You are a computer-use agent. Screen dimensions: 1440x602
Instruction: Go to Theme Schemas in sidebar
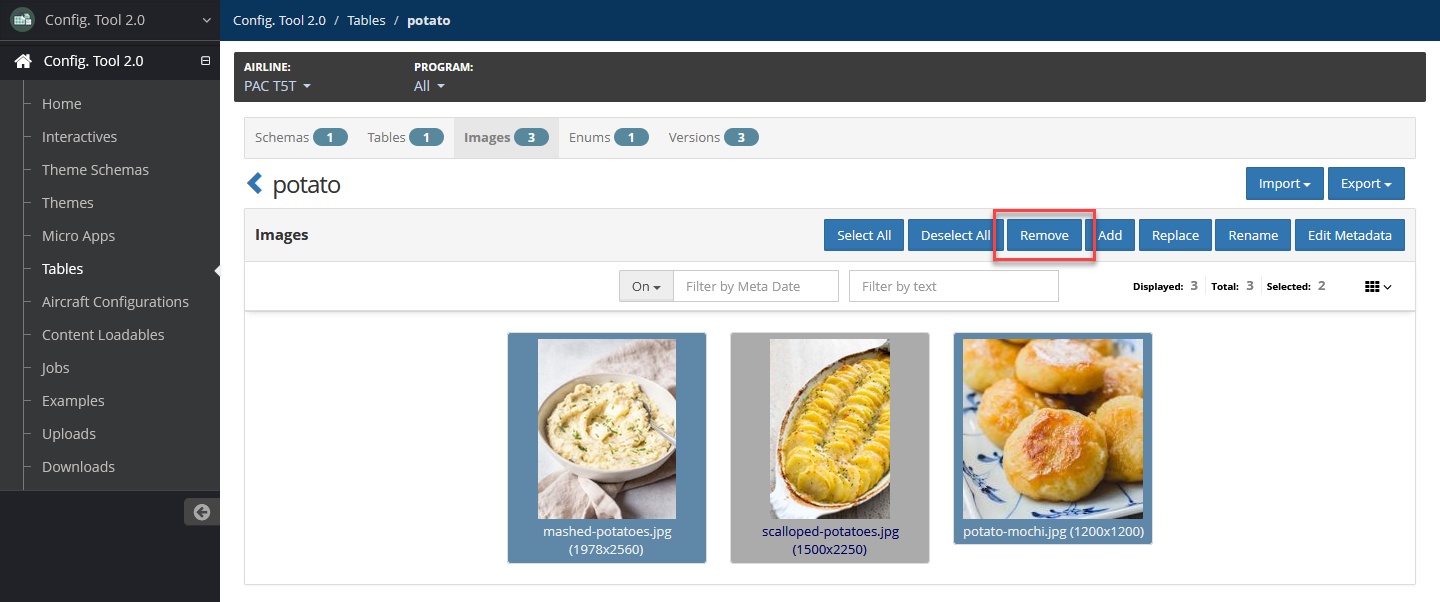[x=95, y=170]
